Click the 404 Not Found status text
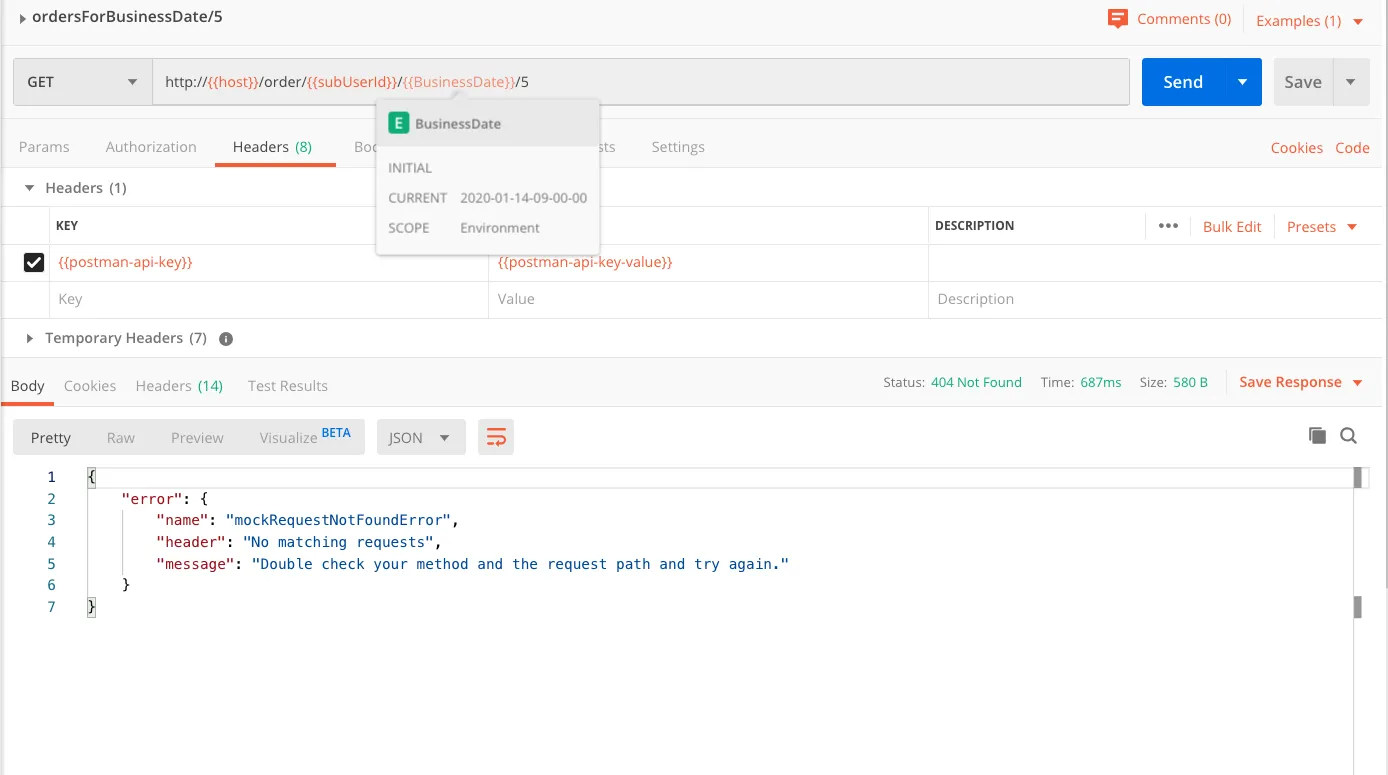This screenshot has width=1388, height=775. coord(976,383)
